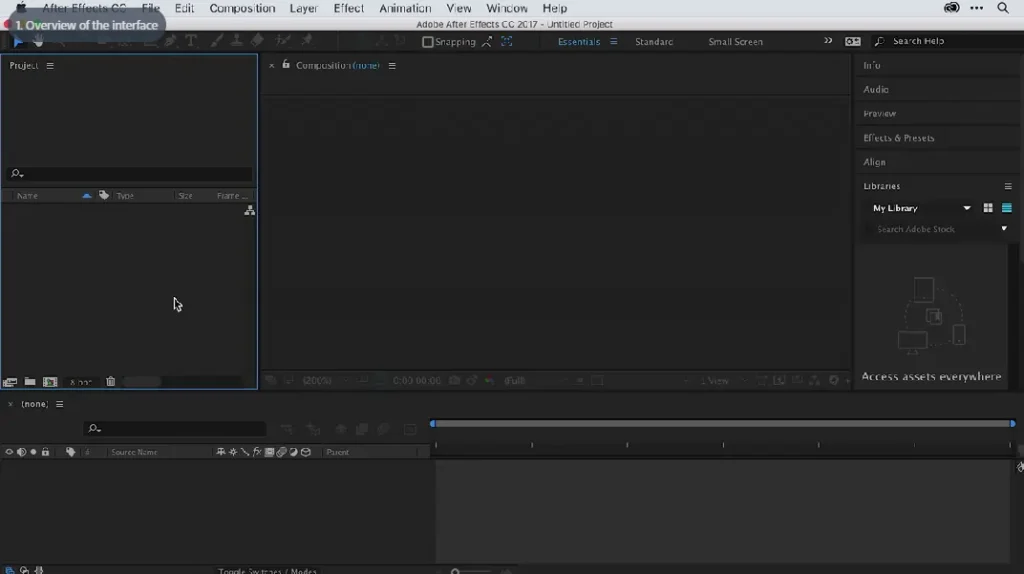Open the File menu
The height and width of the screenshot is (574, 1024).
(x=151, y=8)
